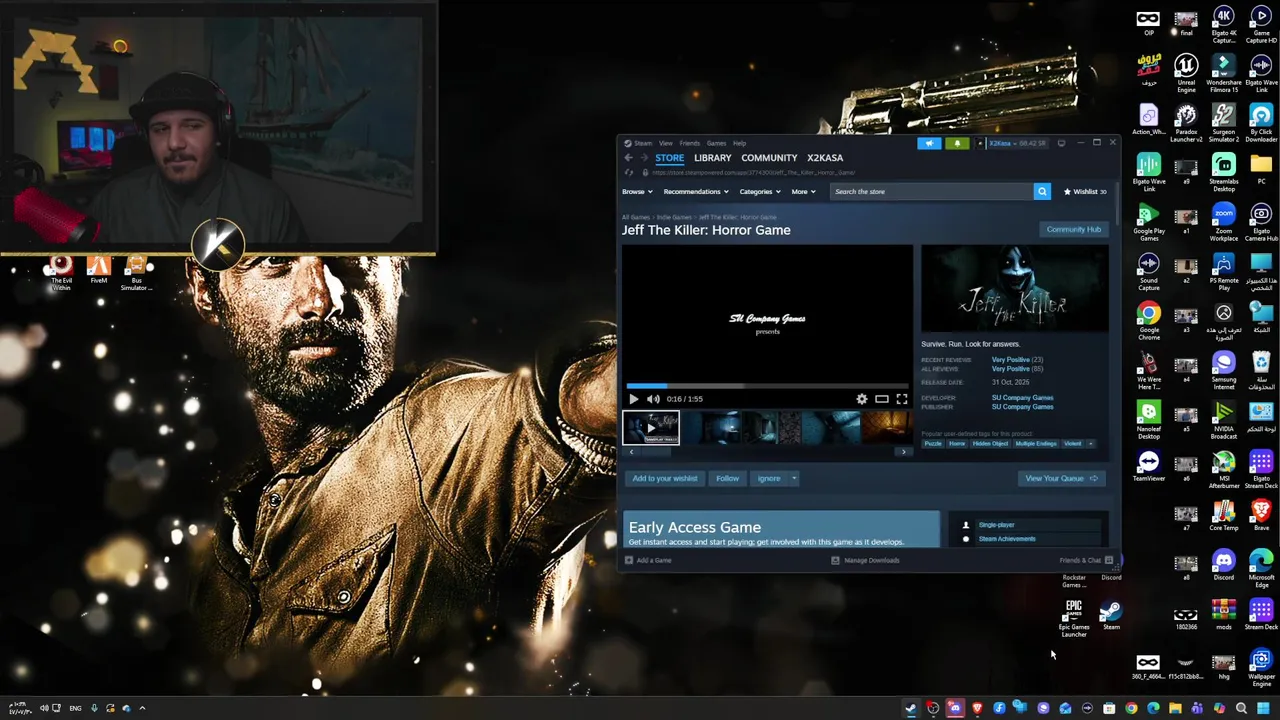Open SU Company Games developer link
Screen dimensions: 1280x720
coord(1022,398)
